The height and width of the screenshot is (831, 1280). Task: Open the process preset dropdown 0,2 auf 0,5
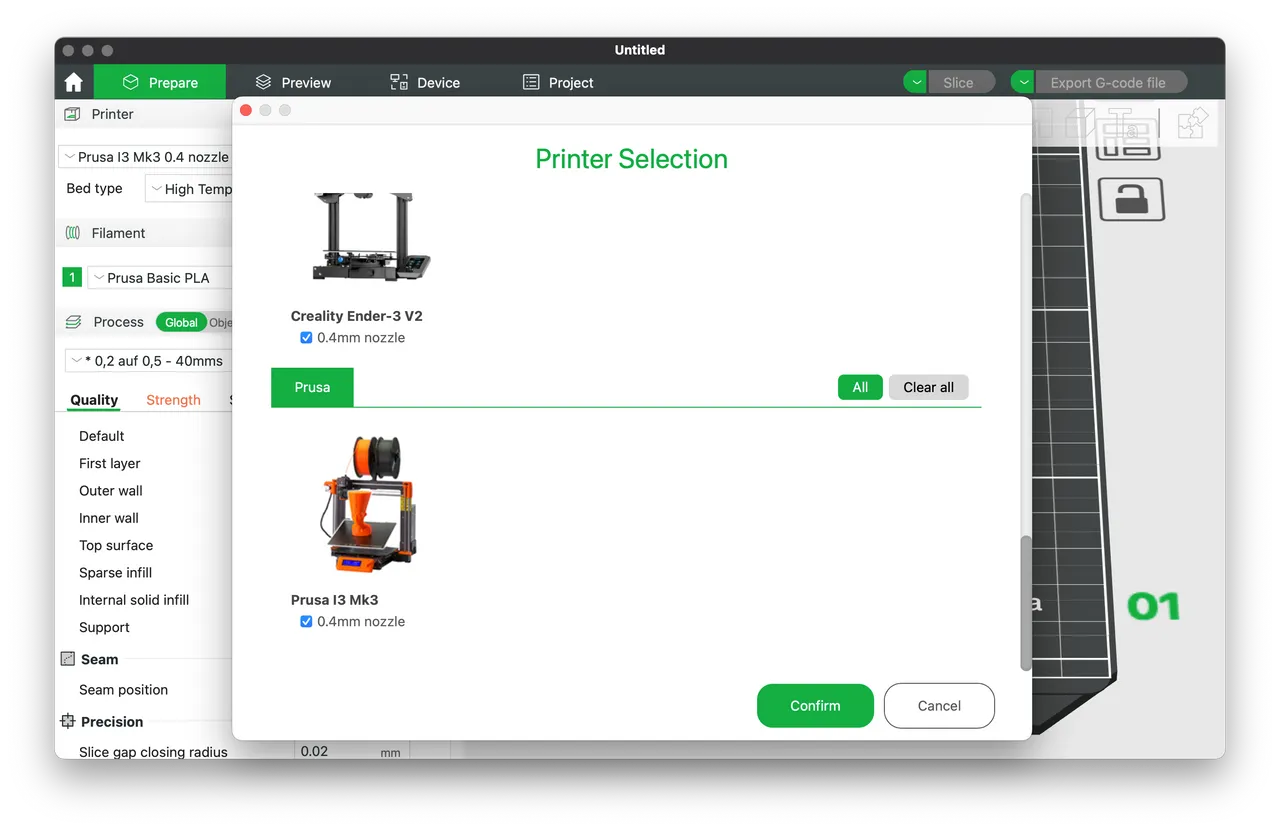point(149,361)
